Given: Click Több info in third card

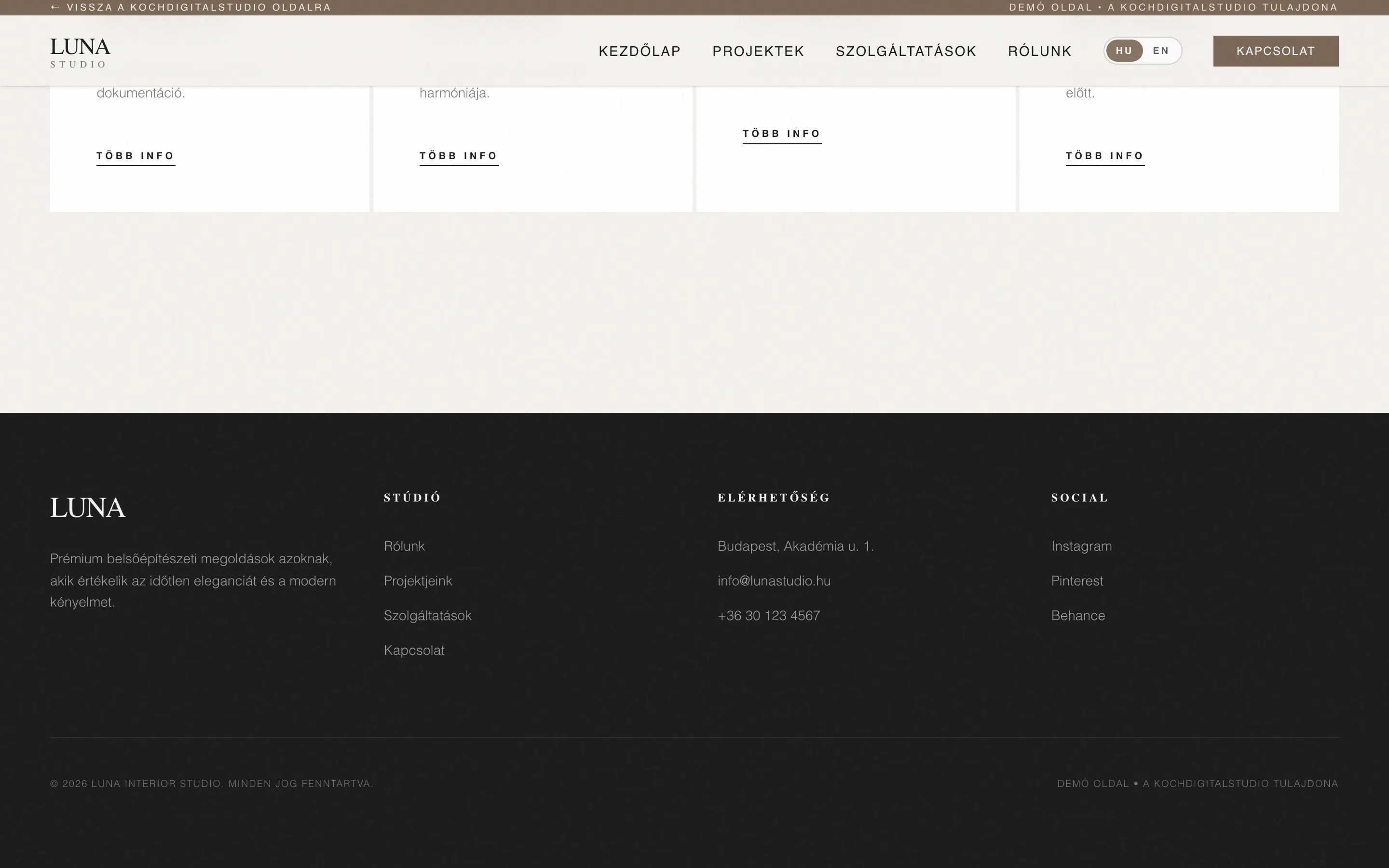Looking at the screenshot, I should click(781, 134).
